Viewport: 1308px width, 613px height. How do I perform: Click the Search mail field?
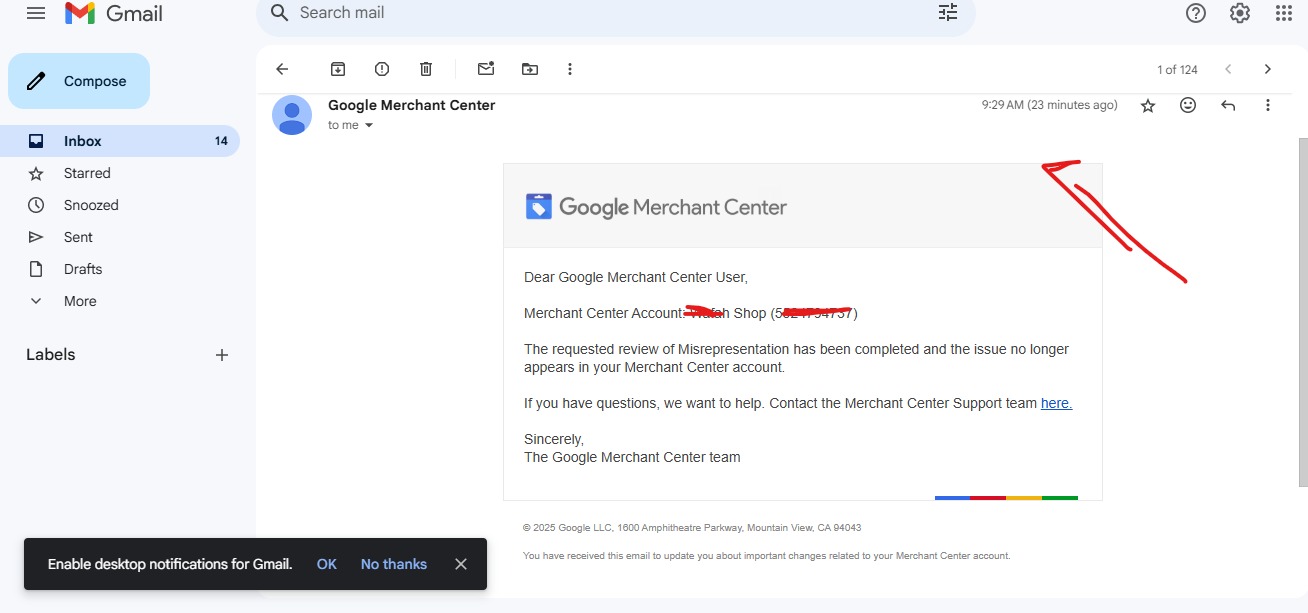600,13
